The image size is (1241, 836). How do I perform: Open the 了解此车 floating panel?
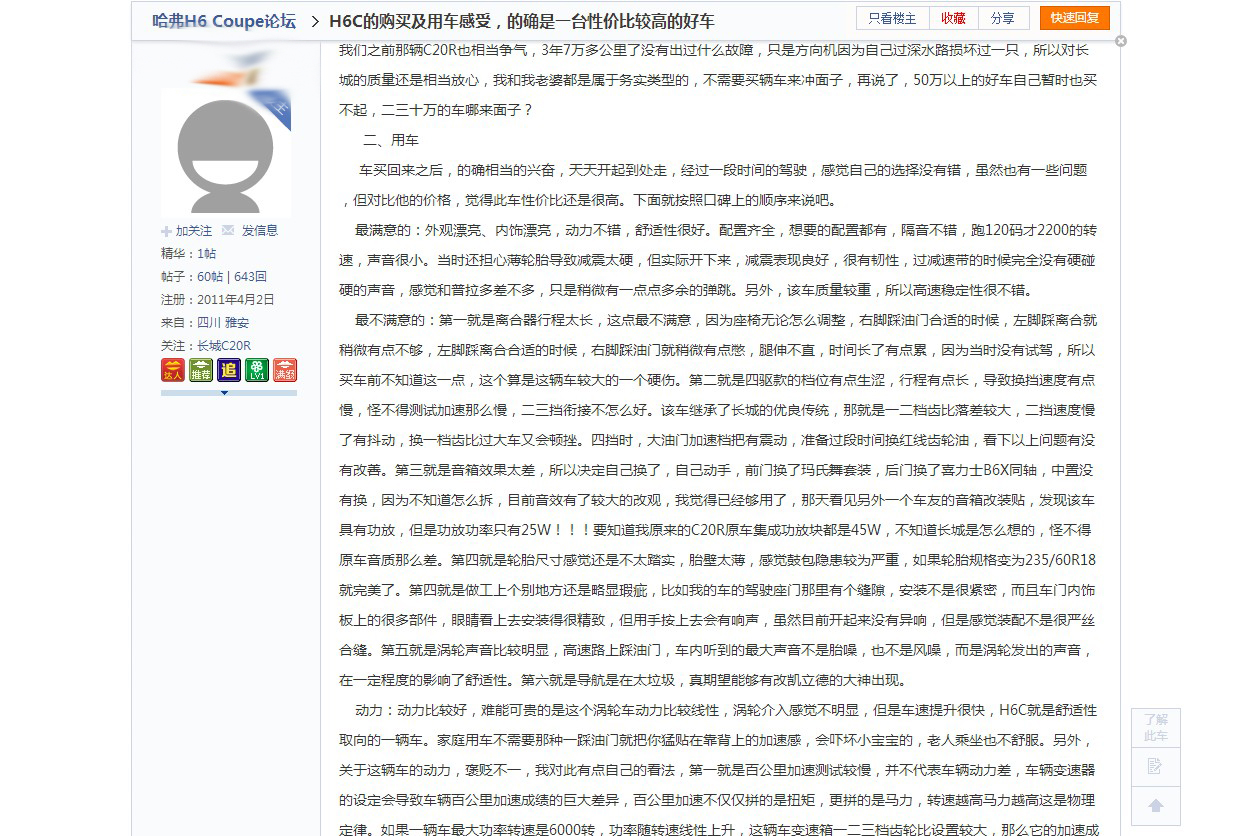(x=1156, y=725)
